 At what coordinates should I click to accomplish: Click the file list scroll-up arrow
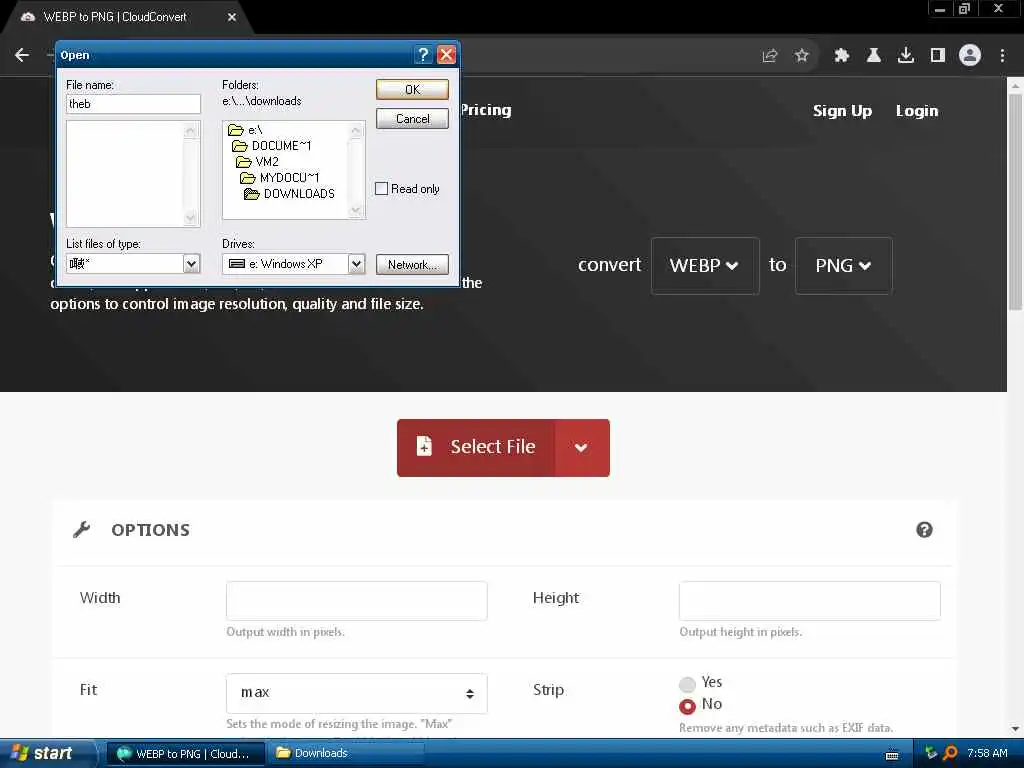(191, 131)
